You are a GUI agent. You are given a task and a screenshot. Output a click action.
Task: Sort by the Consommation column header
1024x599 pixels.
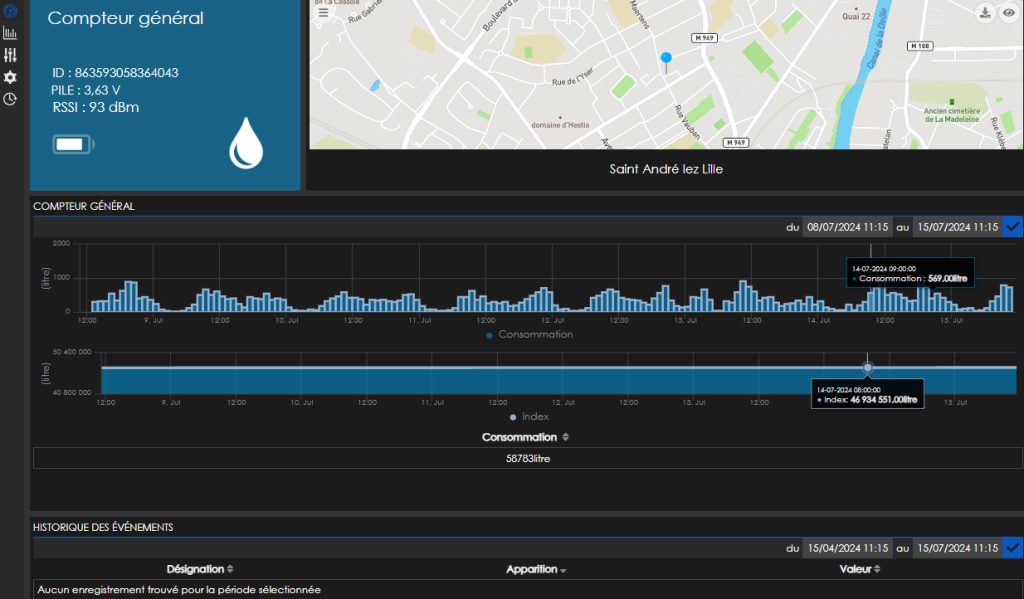coord(525,437)
